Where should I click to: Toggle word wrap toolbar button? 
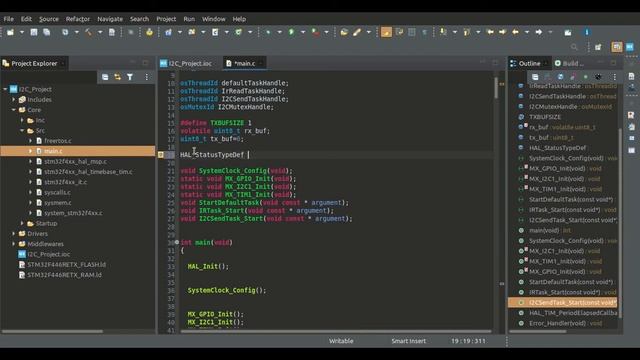pos(399,32)
